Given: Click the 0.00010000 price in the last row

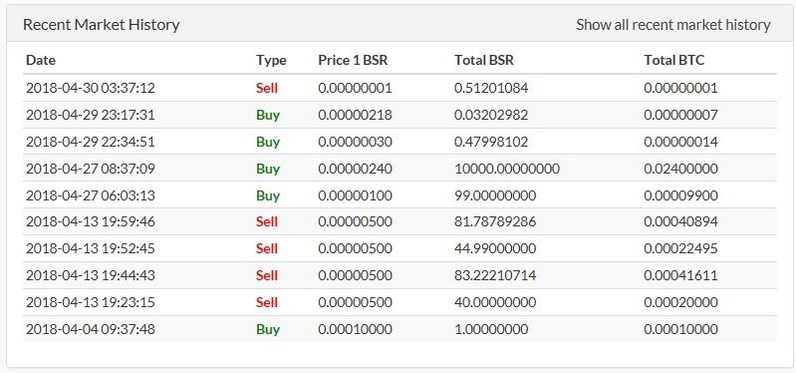Looking at the screenshot, I should click(355, 329).
